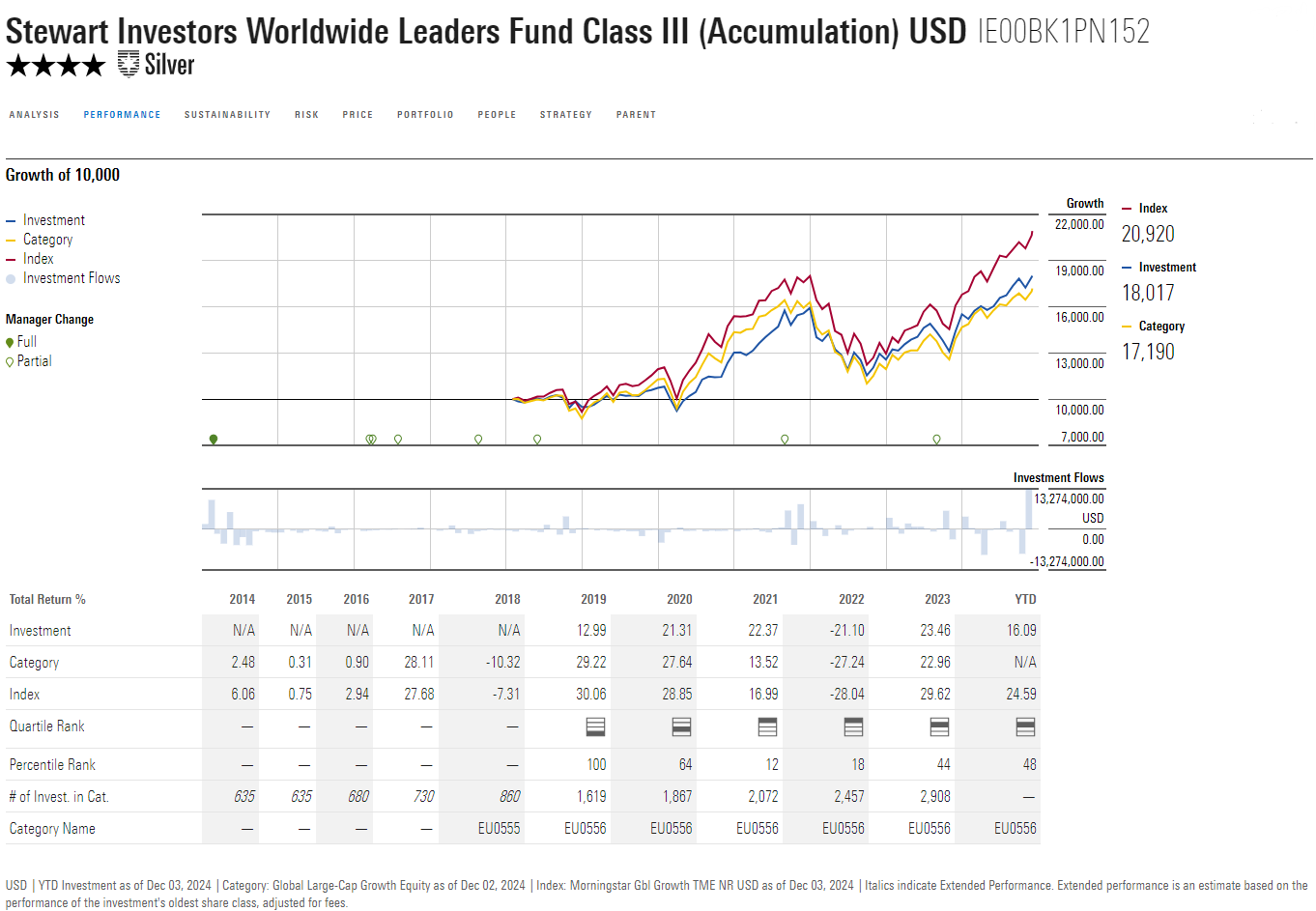
Task: Click the Category Name row label
Action: (52, 828)
